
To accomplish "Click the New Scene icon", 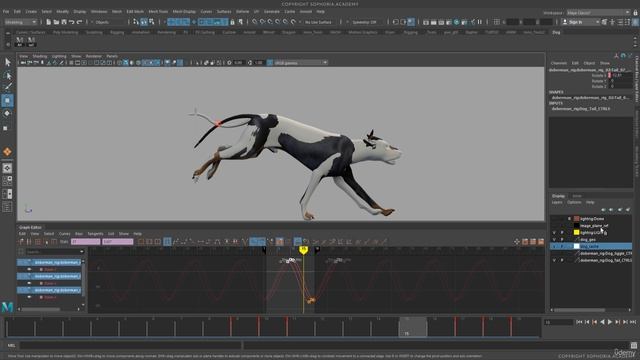I will (48, 22).
